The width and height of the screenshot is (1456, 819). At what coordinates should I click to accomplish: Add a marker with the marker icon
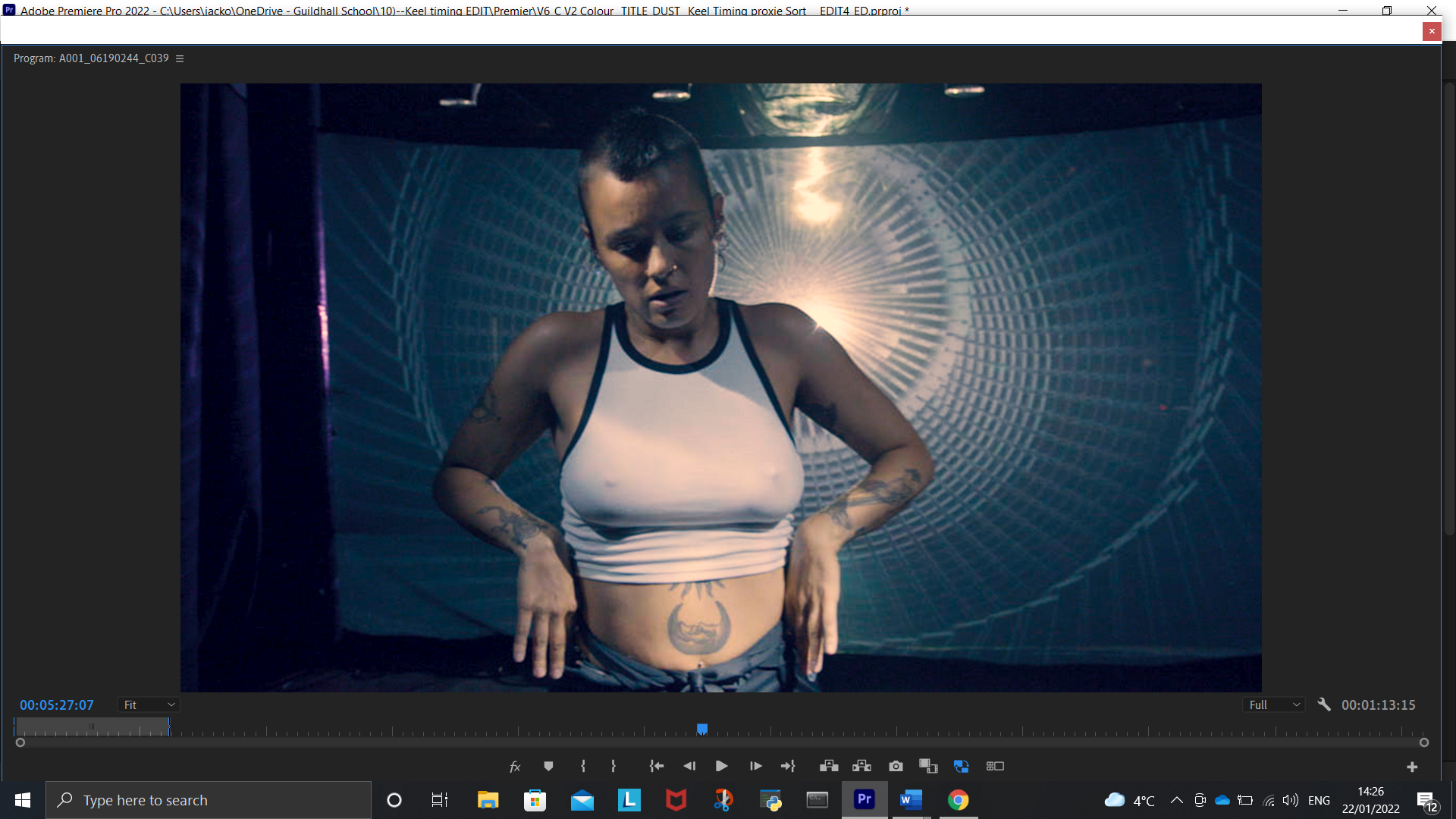(548, 767)
